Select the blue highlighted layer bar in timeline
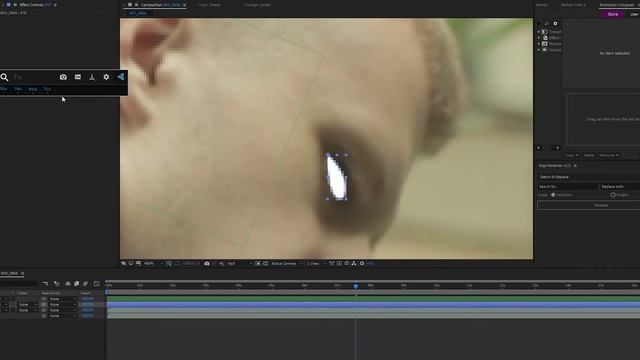This screenshot has height=360, width=640. tap(373, 304)
